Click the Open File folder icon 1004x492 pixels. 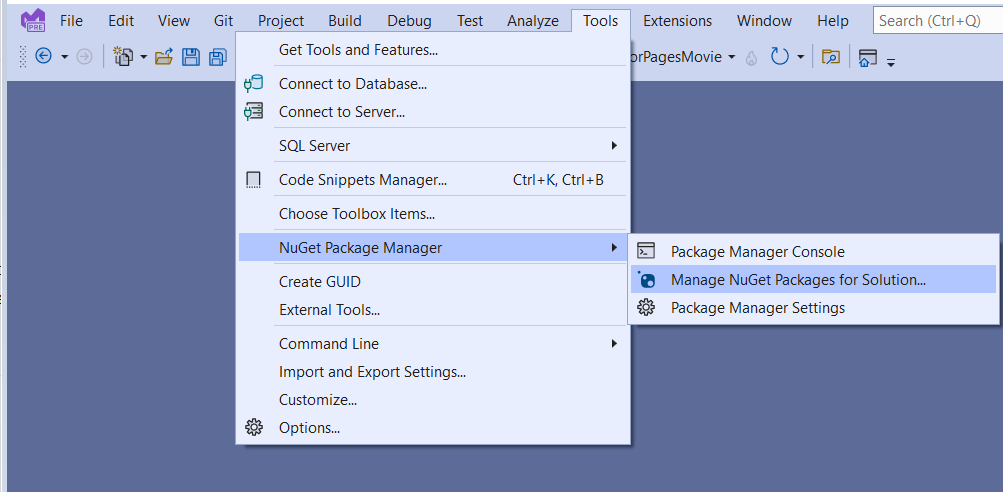(164, 57)
